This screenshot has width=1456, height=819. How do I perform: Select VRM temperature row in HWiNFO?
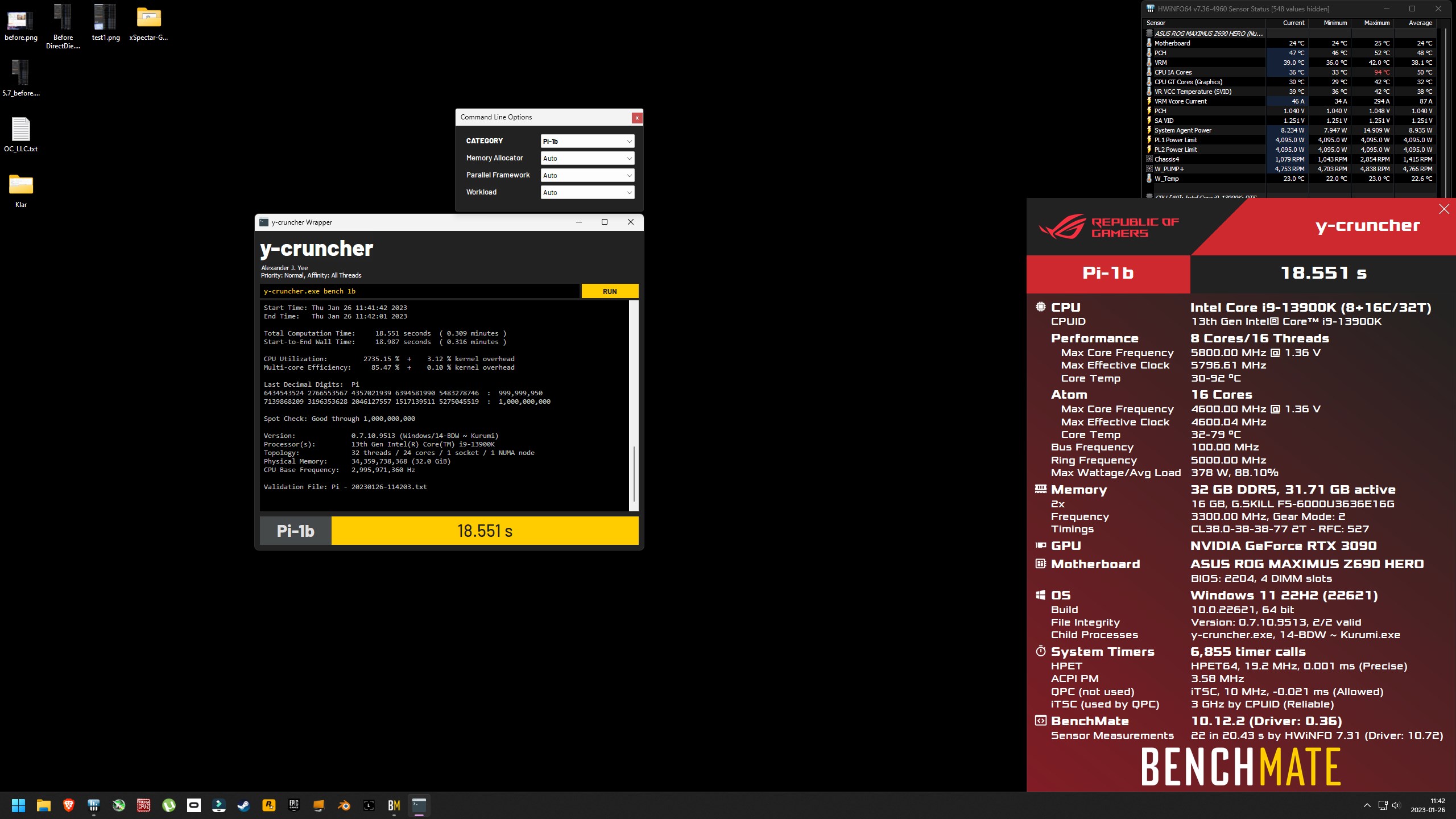click(x=1290, y=63)
